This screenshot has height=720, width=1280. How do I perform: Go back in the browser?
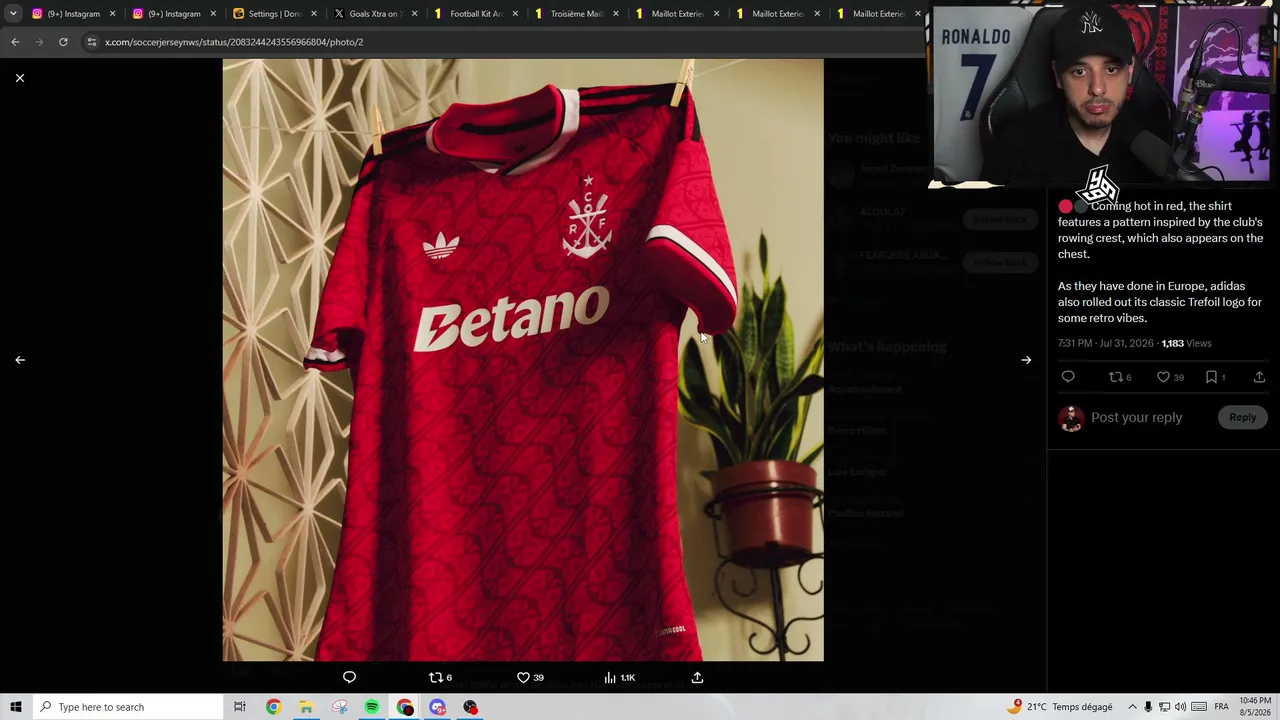[15, 42]
